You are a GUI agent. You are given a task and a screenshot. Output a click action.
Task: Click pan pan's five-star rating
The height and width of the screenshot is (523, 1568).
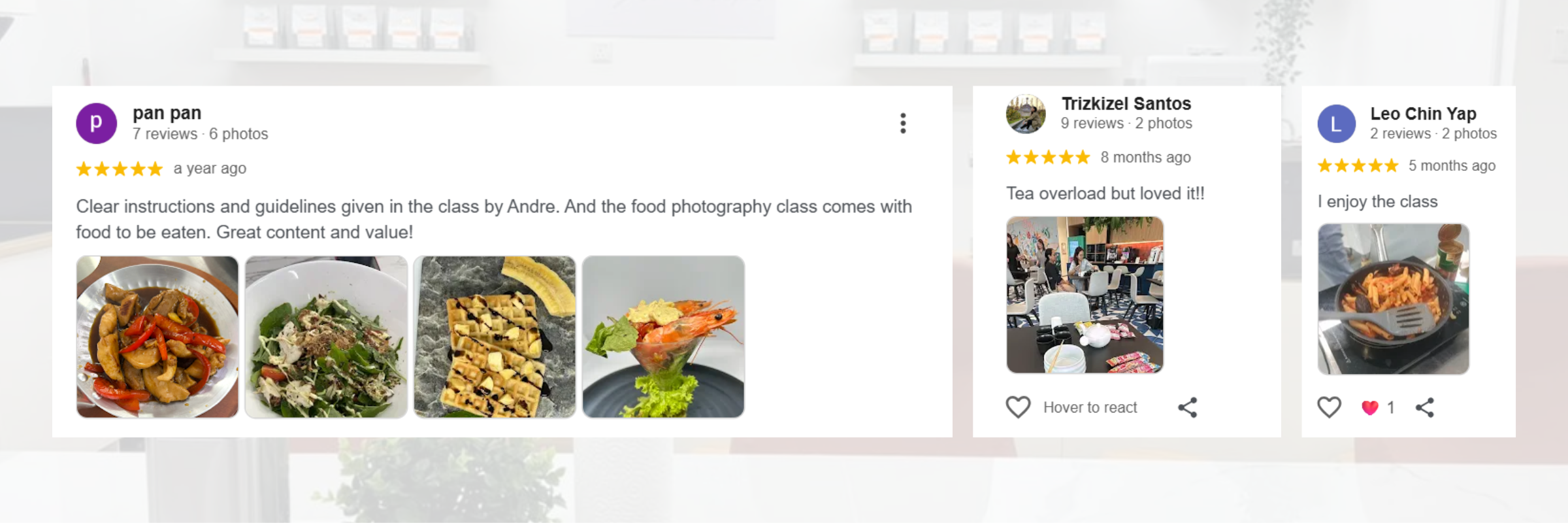click(x=120, y=169)
